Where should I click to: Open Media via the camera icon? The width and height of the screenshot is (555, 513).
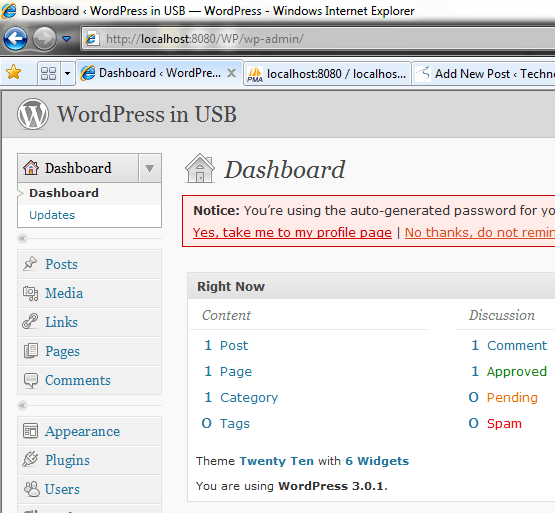point(30,293)
